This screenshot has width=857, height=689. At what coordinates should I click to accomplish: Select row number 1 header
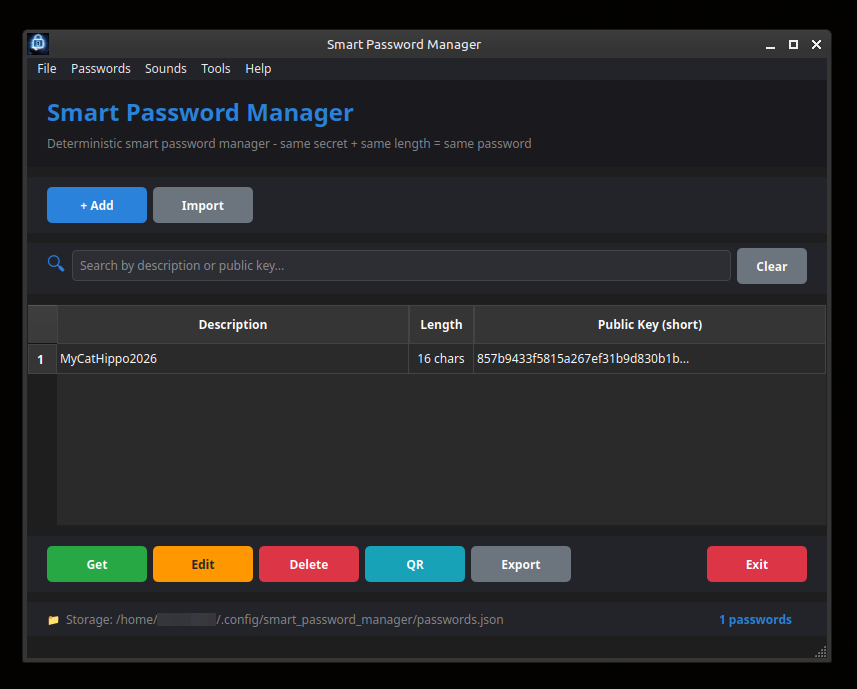pos(42,359)
